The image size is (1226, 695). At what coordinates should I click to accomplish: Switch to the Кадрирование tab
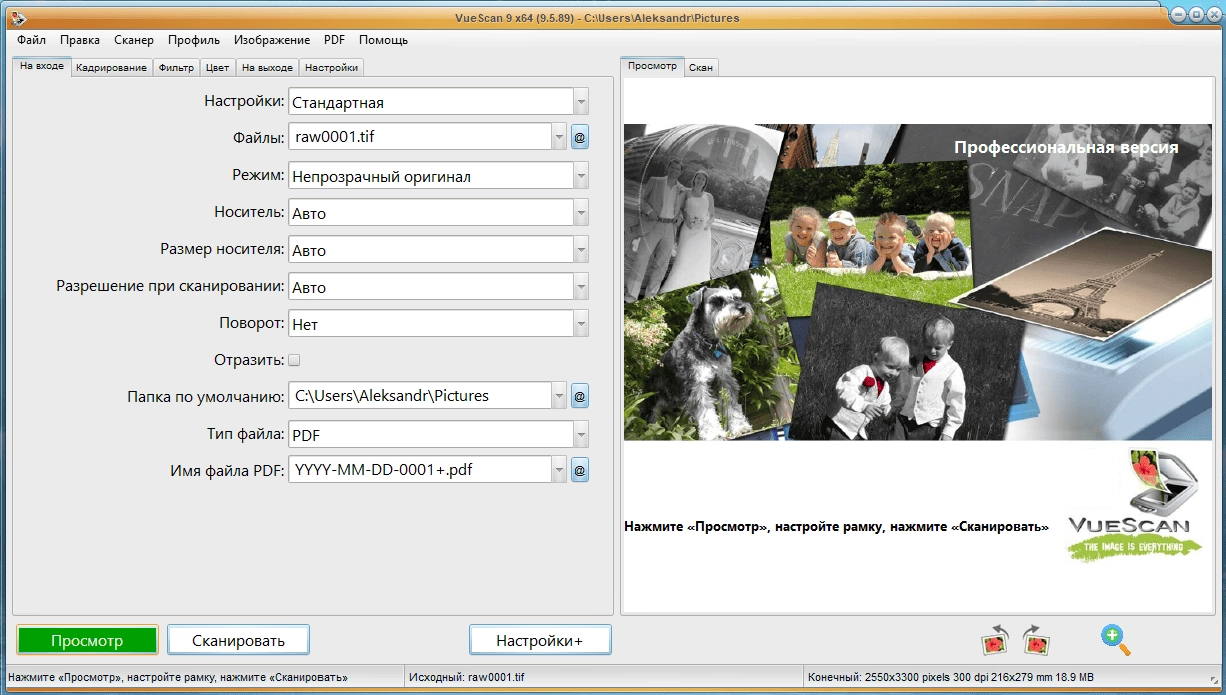tap(111, 67)
